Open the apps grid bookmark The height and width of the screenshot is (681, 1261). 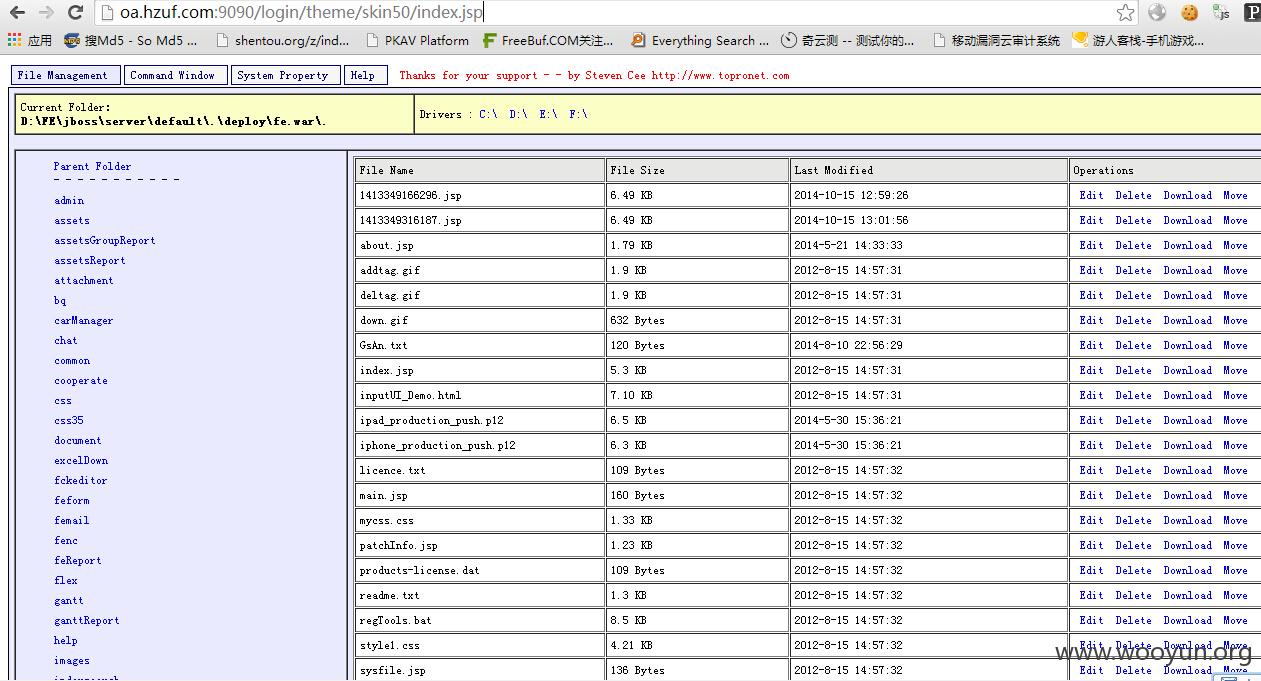[30, 41]
